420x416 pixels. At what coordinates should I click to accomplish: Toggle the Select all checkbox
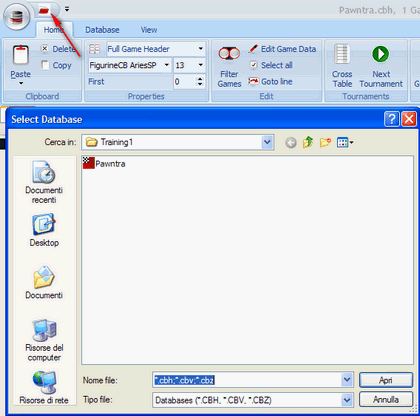(x=254, y=65)
